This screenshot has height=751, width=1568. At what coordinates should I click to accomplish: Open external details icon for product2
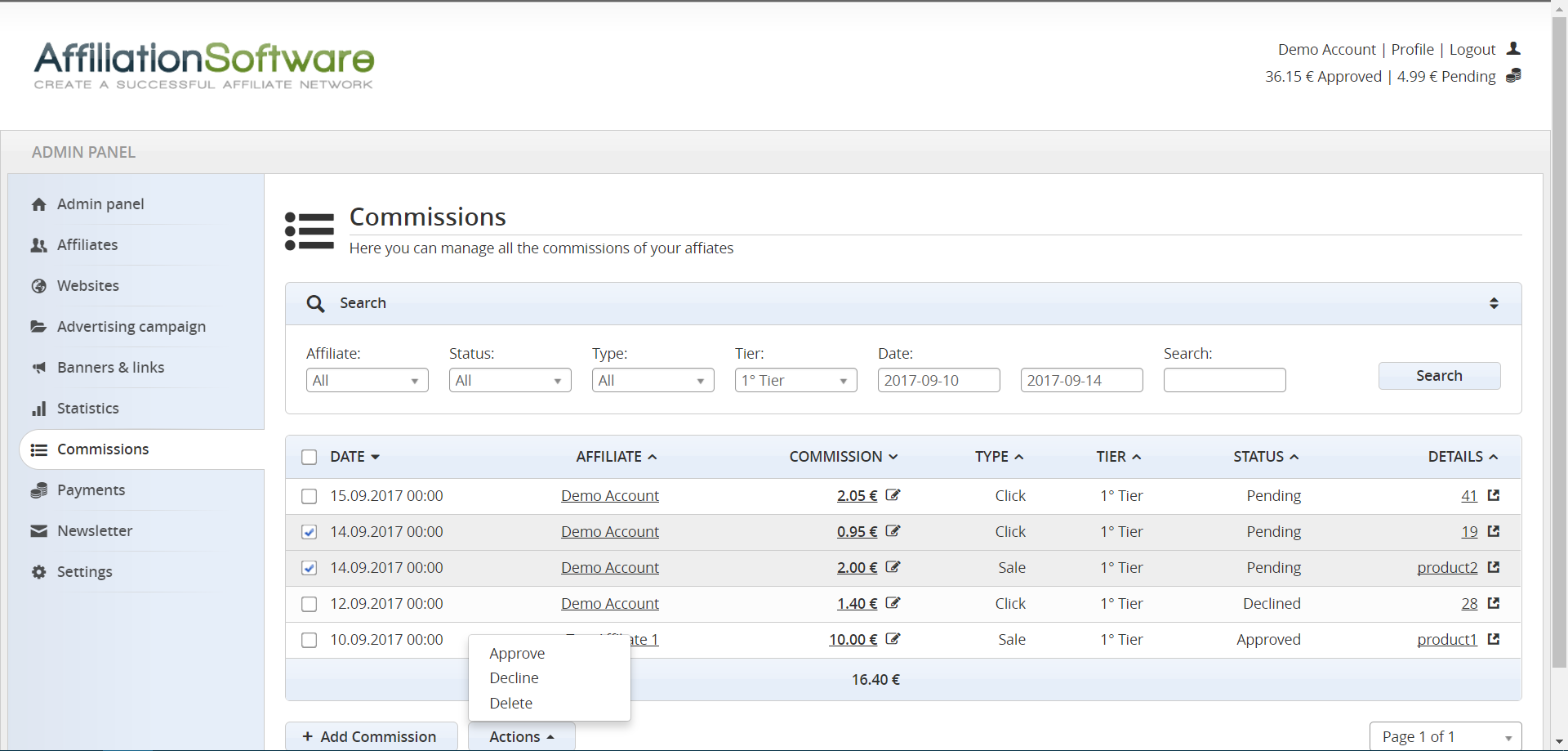coord(1494,567)
